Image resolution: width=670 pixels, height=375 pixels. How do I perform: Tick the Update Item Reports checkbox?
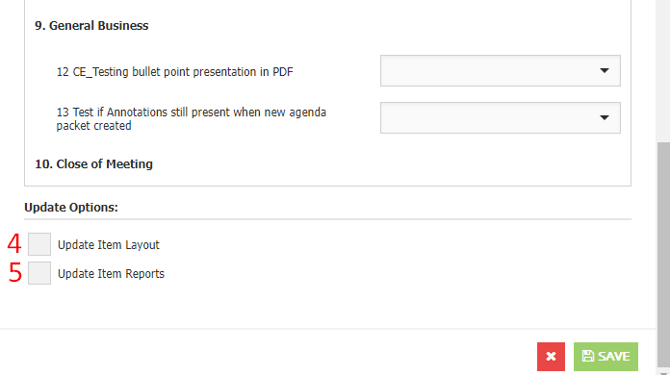(x=39, y=273)
